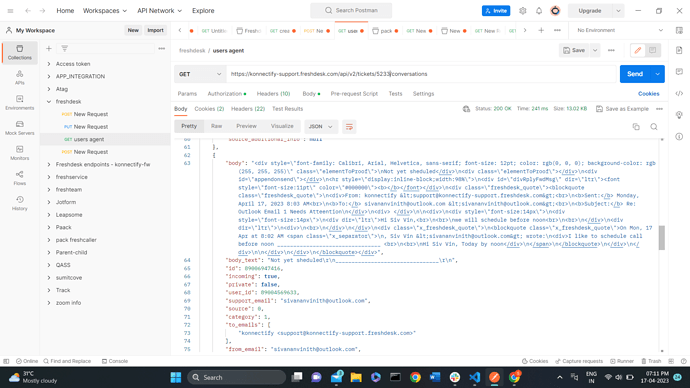Open the documentation icon in right sidebar
690x388 pixels.
pyautogui.click(x=679, y=50)
